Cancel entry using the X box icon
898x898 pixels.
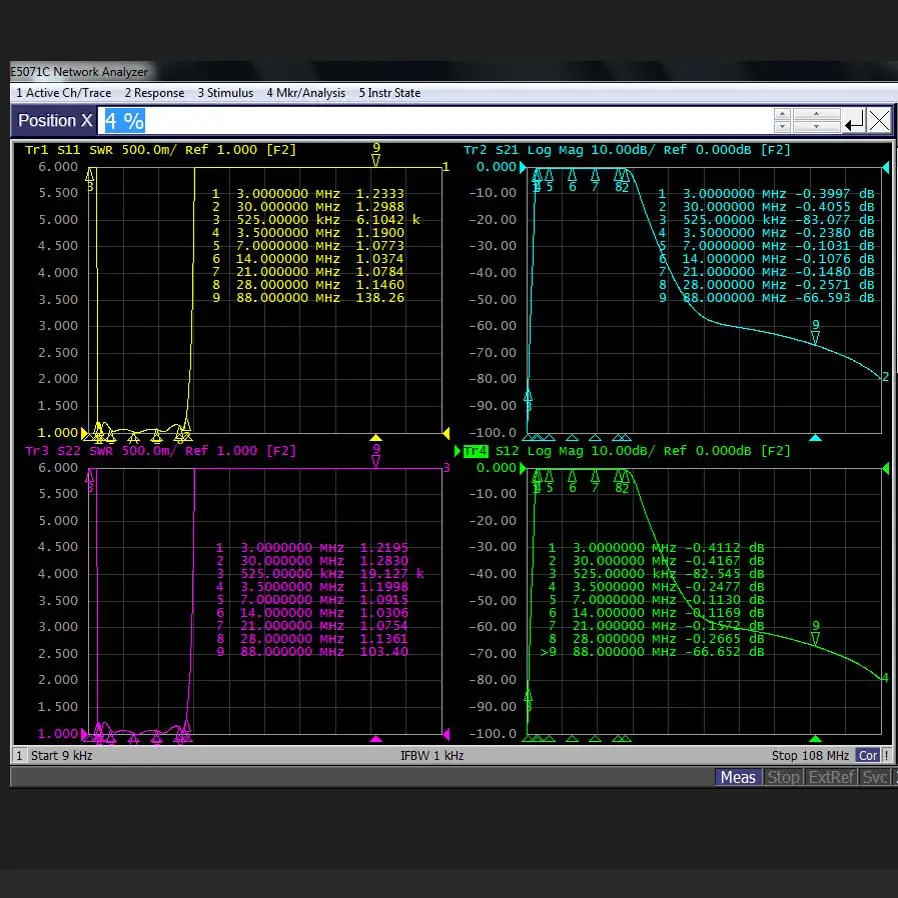879,122
